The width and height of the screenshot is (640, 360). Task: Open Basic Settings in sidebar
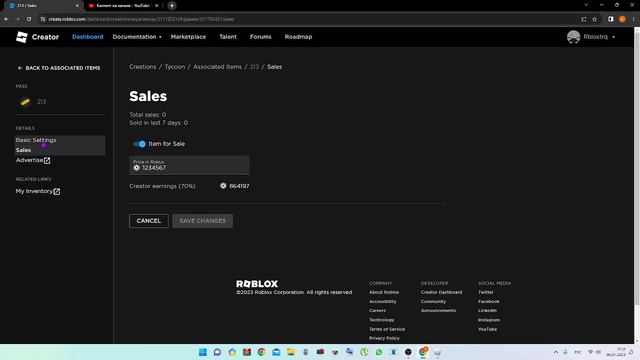36,140
